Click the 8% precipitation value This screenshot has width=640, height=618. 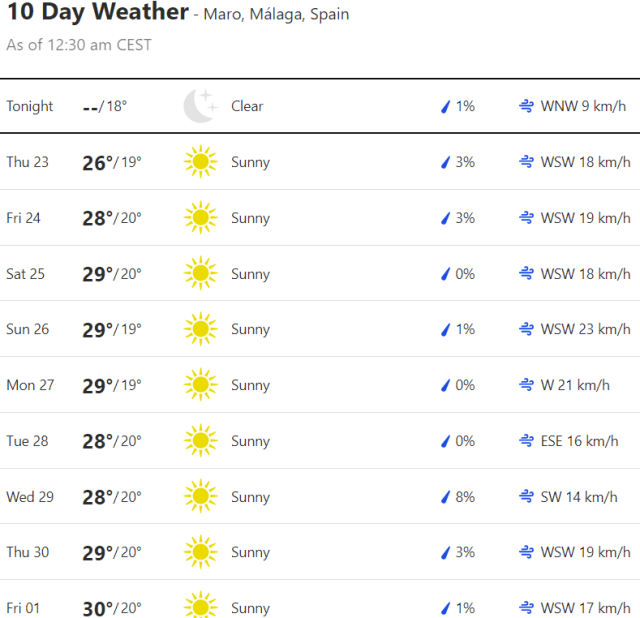[x=465, y=497]
